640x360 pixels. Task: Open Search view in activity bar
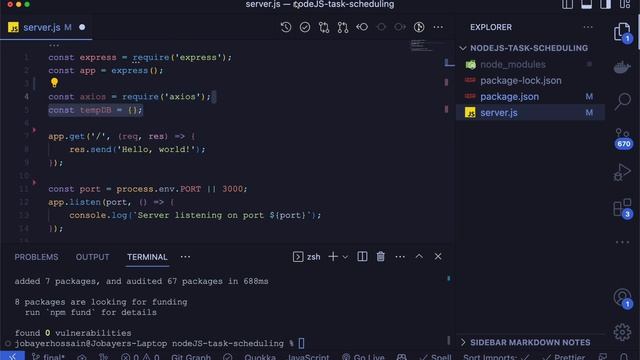622,101
